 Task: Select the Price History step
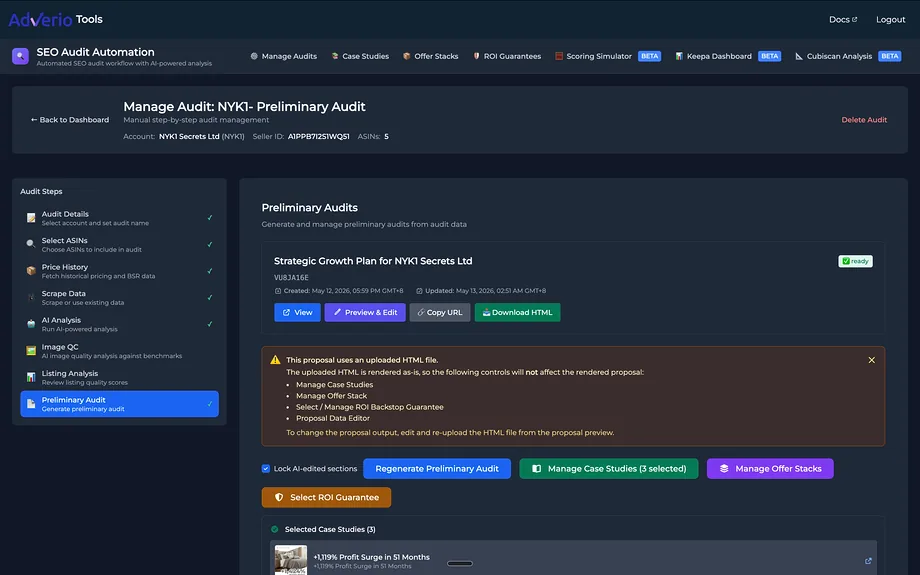point(119,271)
